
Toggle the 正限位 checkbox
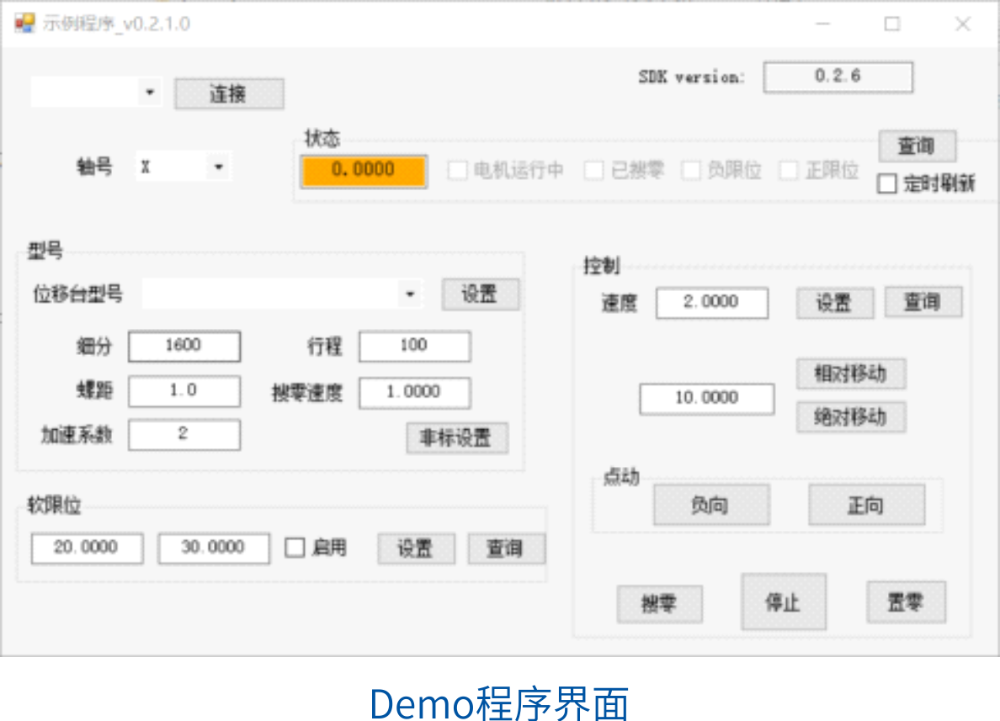[788, 170]
